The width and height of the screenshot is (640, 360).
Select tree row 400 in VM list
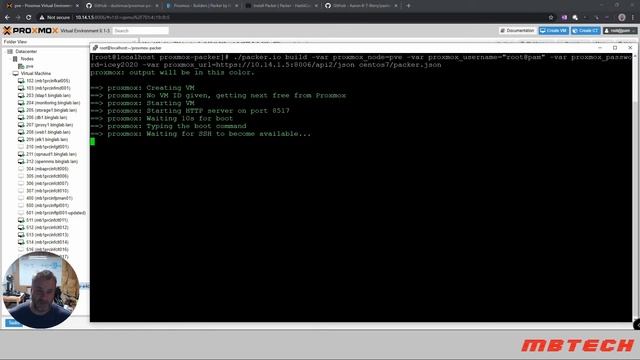(x=45, y=198)
